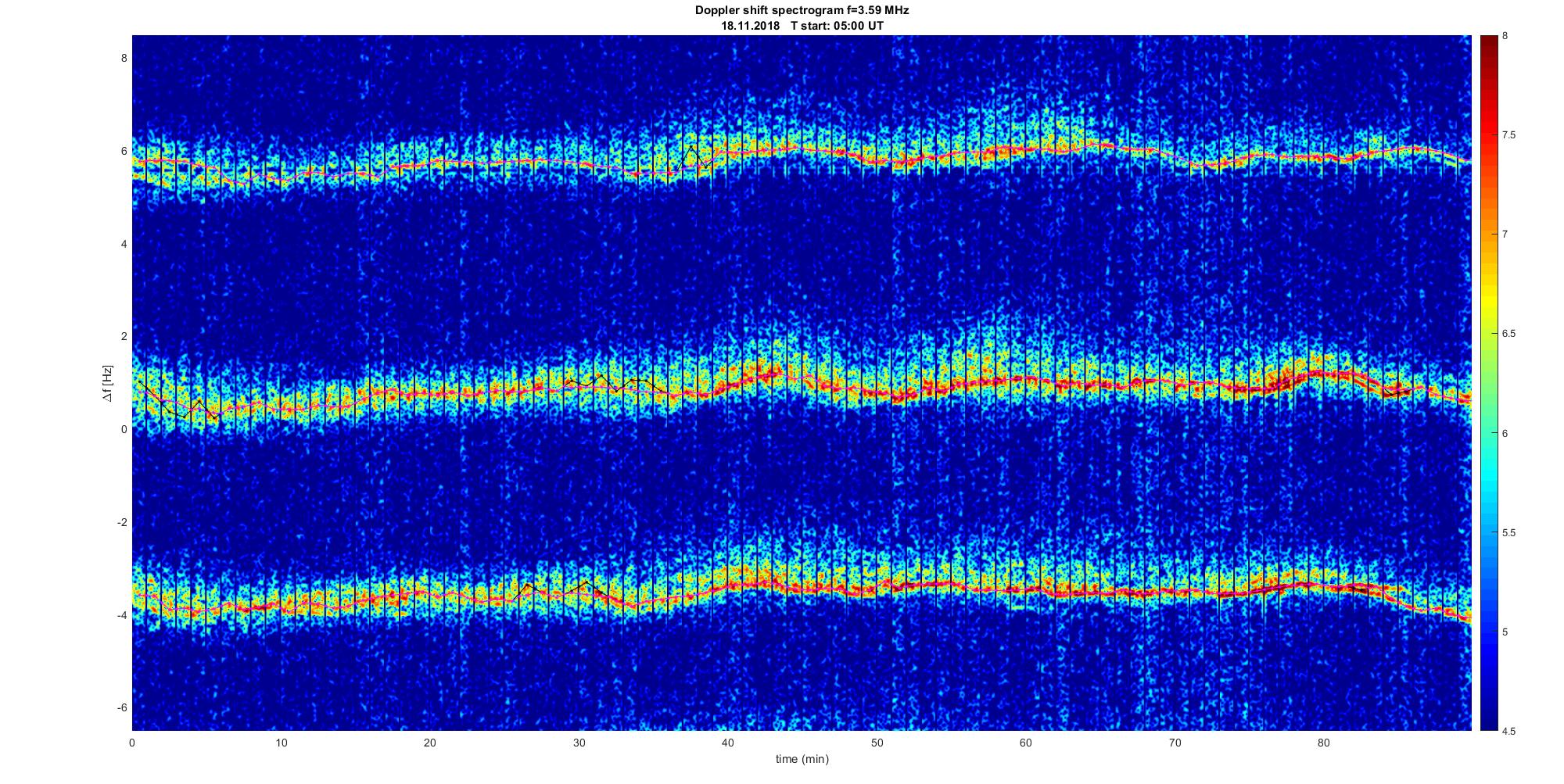Click the y-axis tick label '4'
This screenshot has height=784, width=1564.
123,244
